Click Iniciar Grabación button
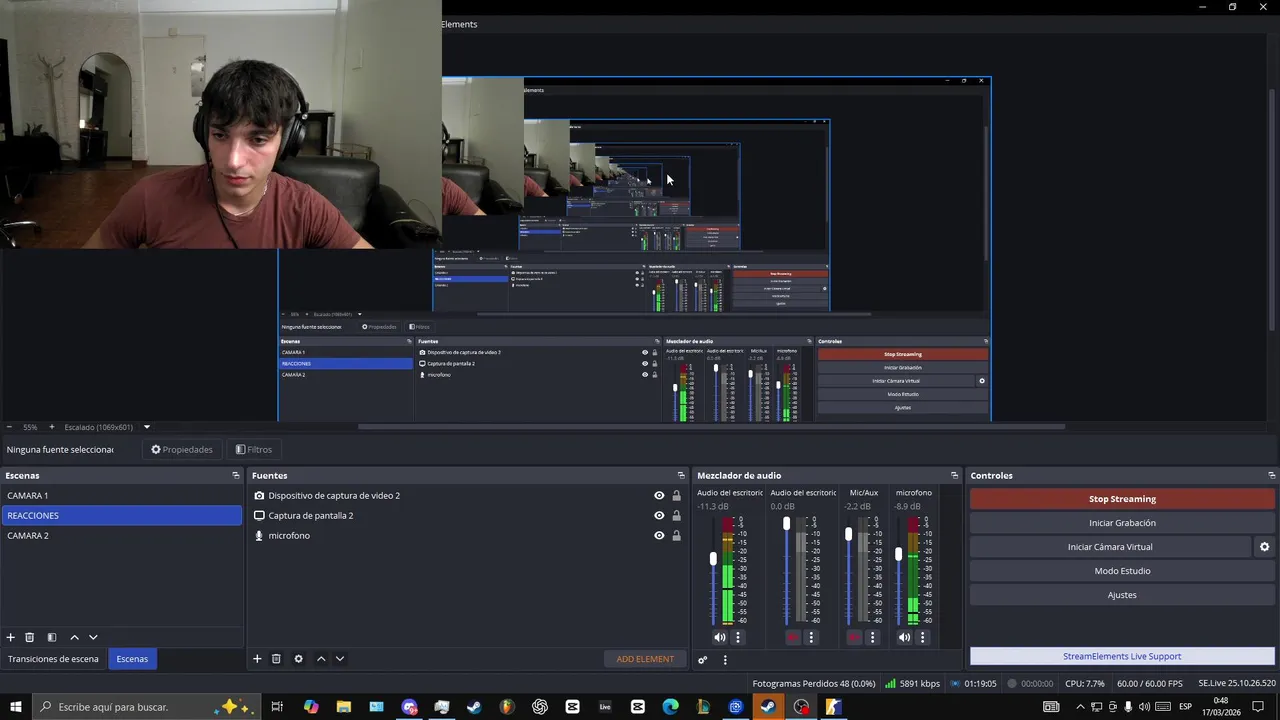Image resolution: width=1280 pixels, height=720 pixels. (x=1122, y=523)
